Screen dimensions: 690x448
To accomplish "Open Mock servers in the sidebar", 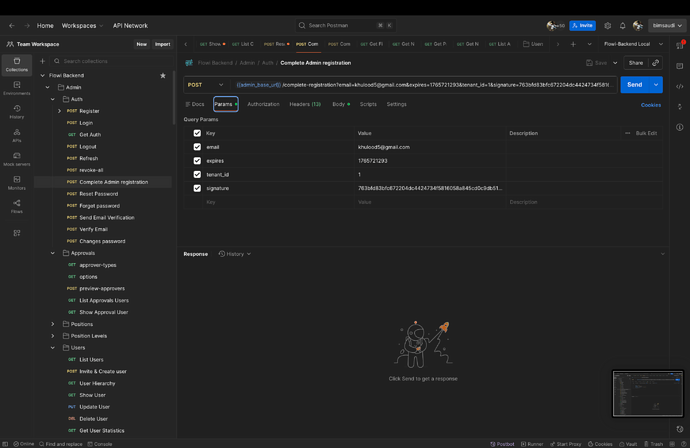I will (17, 159).
